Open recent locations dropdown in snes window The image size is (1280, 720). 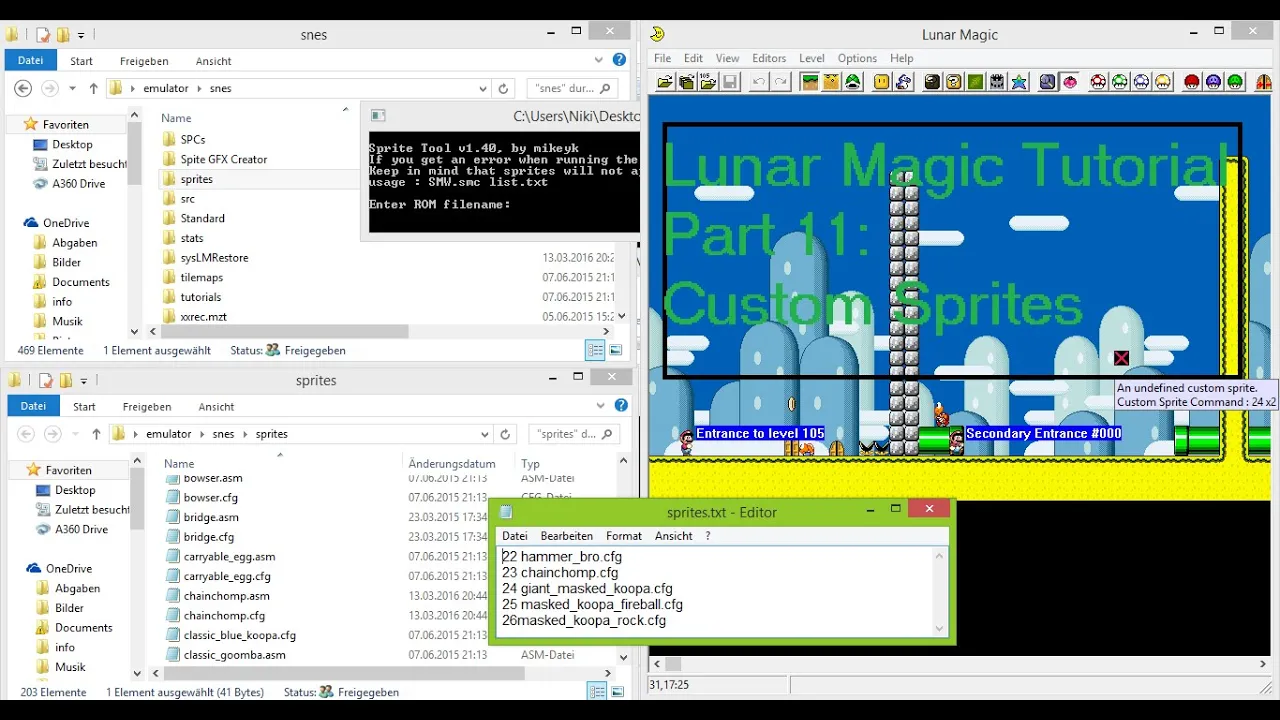73,89
